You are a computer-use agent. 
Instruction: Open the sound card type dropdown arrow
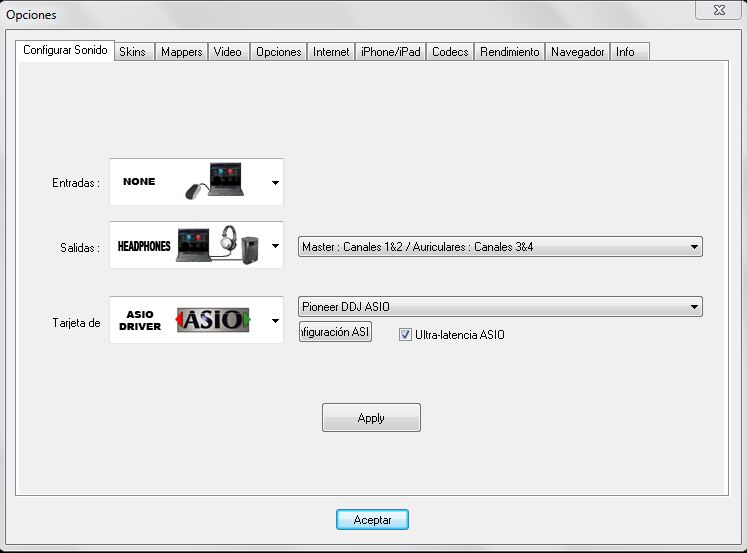pyautogui.click(x=275, y=321)
